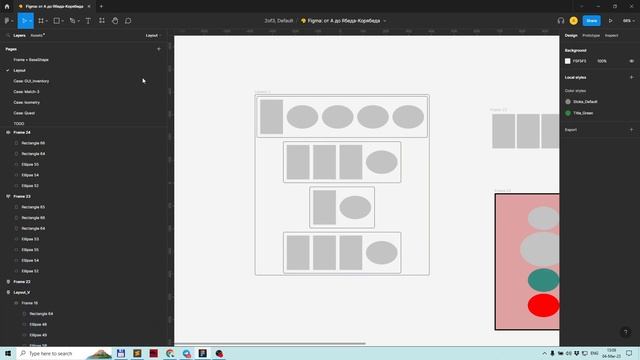Click the background color swatch

(x=567, y=61)
